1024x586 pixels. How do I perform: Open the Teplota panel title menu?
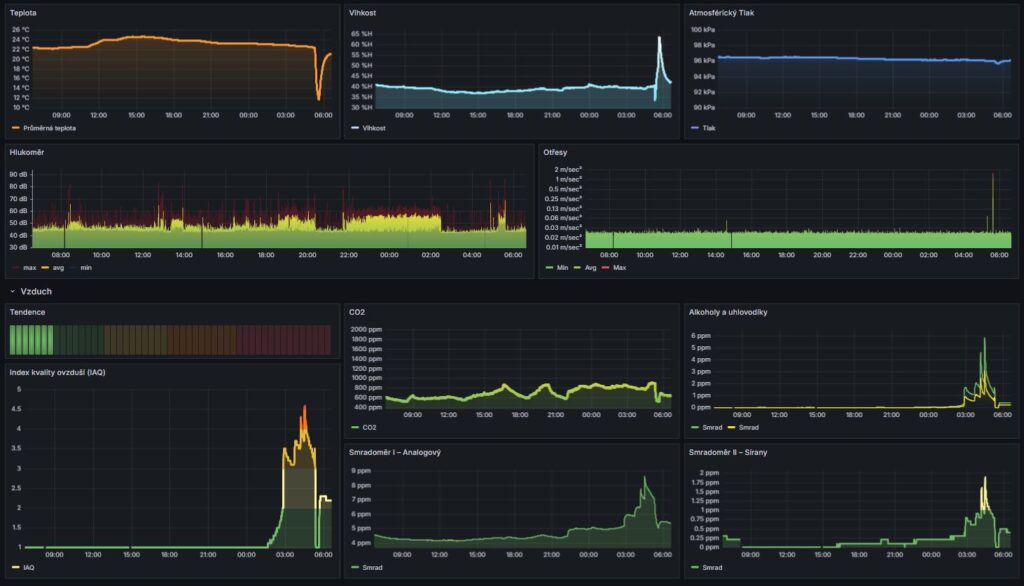(23, 13)
